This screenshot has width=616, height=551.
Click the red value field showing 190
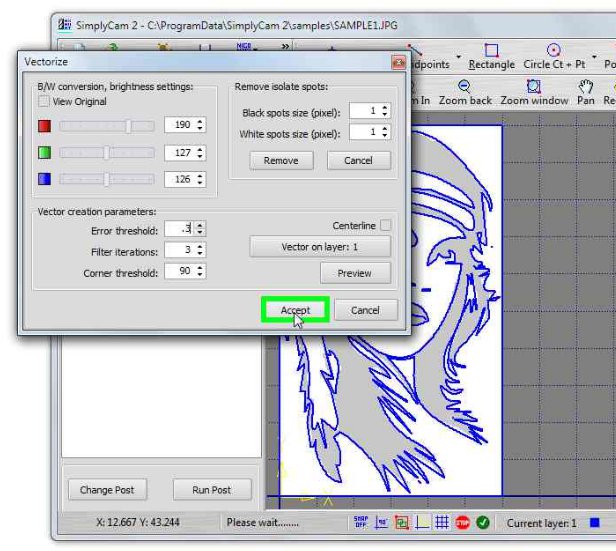[x=180, y=125]
